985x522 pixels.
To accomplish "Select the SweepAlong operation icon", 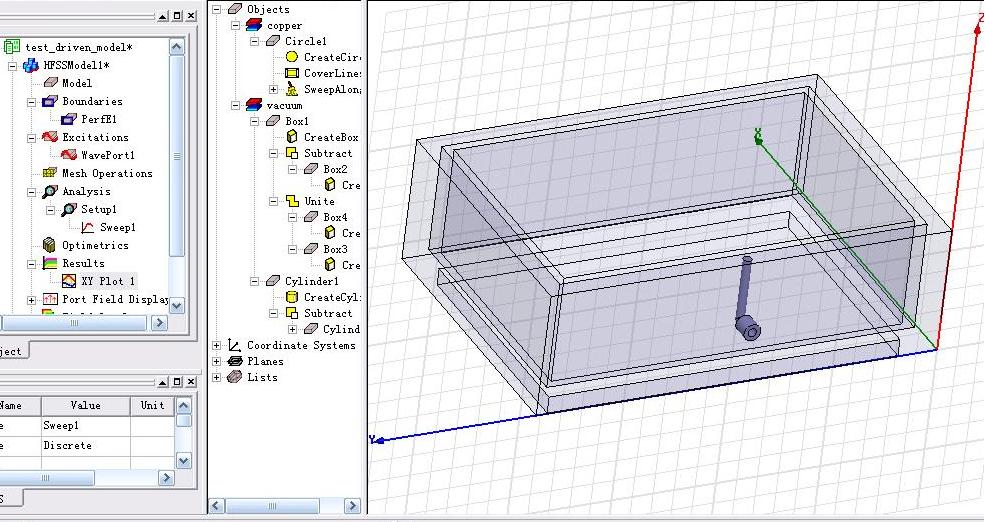I will point(291,89).
